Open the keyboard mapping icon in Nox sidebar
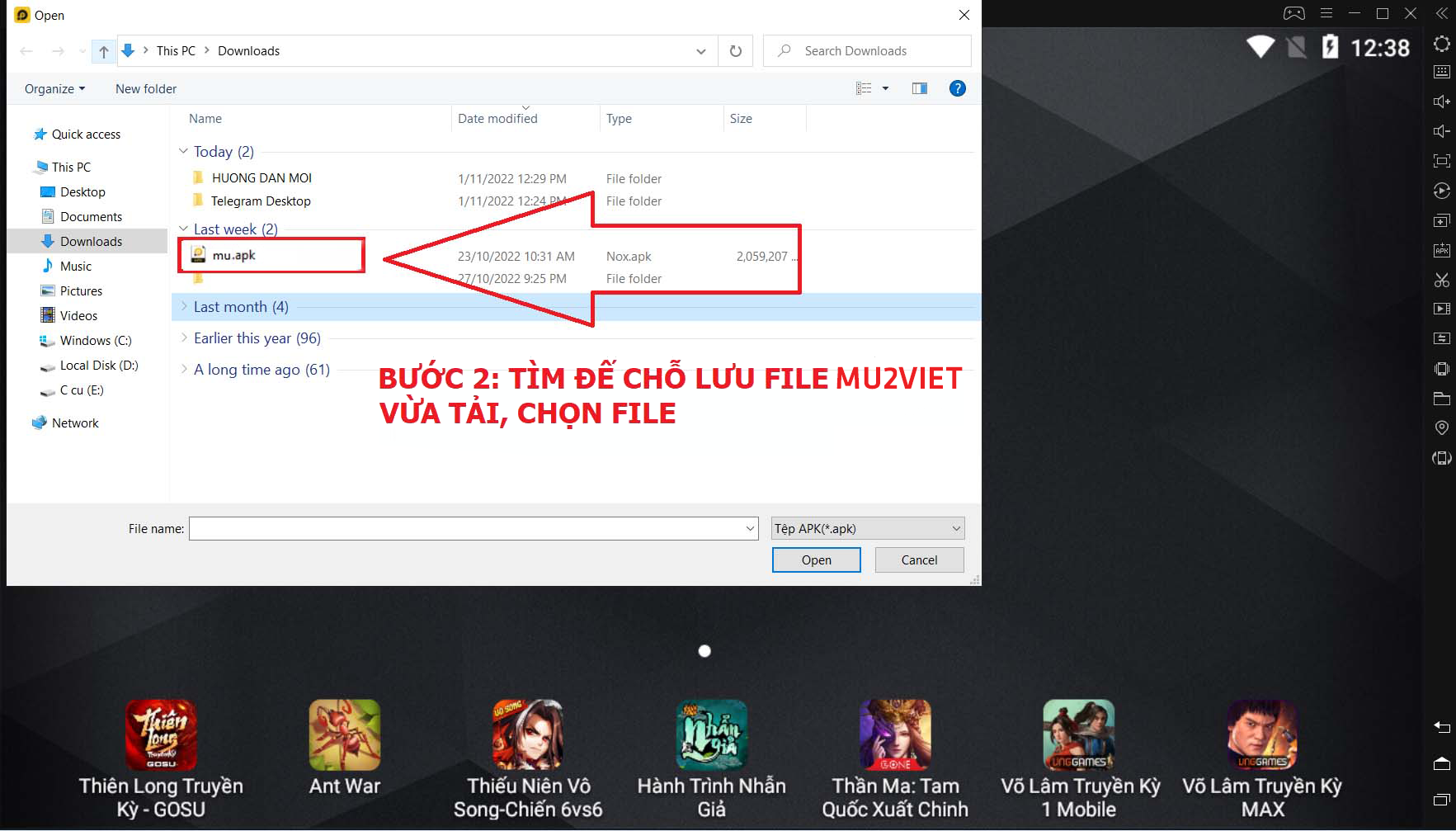Viewport: 1456px width, 831px height. pyautogui.click(x=1441, y=72)
